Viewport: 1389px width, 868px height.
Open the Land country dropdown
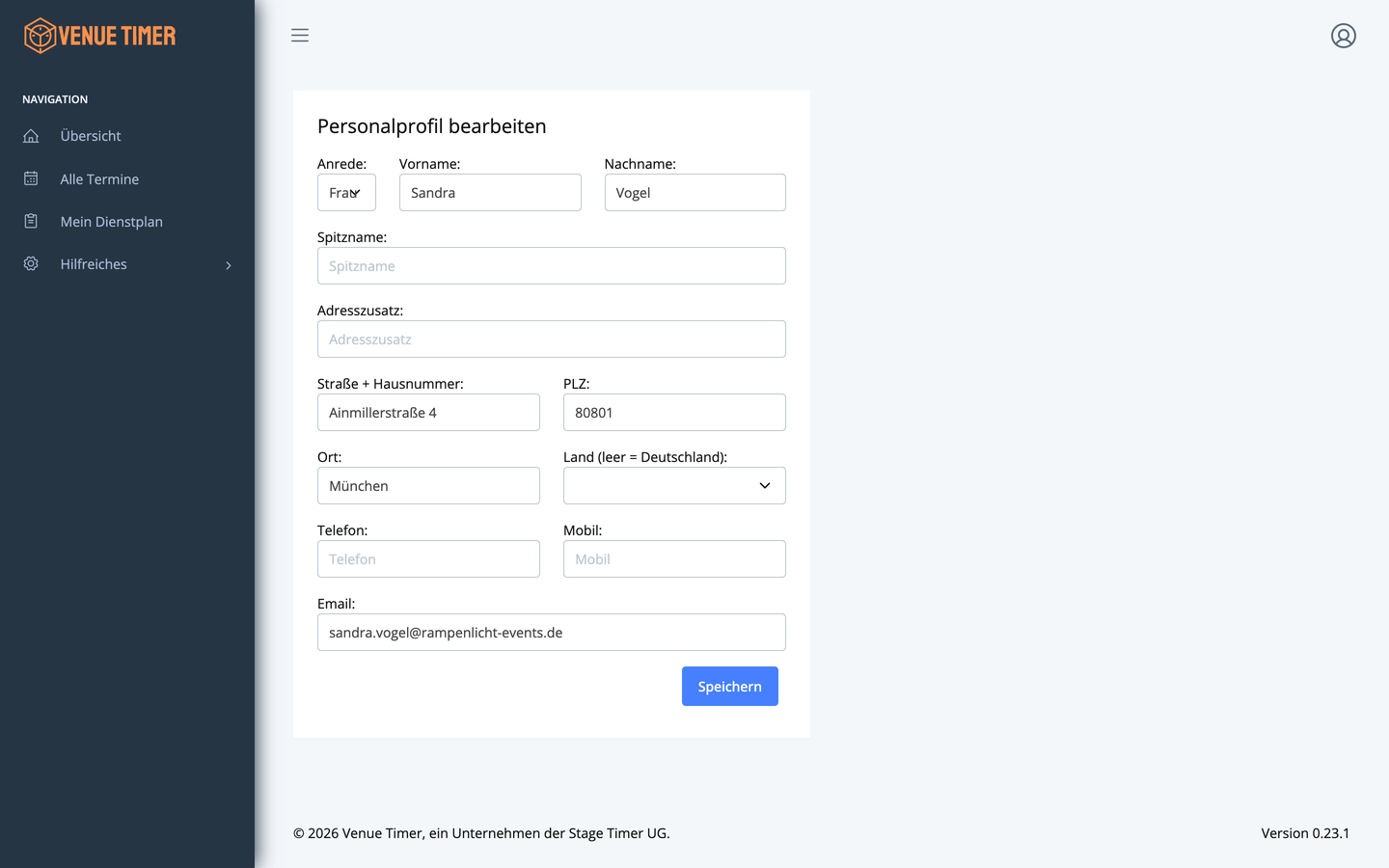coord(674,486)
